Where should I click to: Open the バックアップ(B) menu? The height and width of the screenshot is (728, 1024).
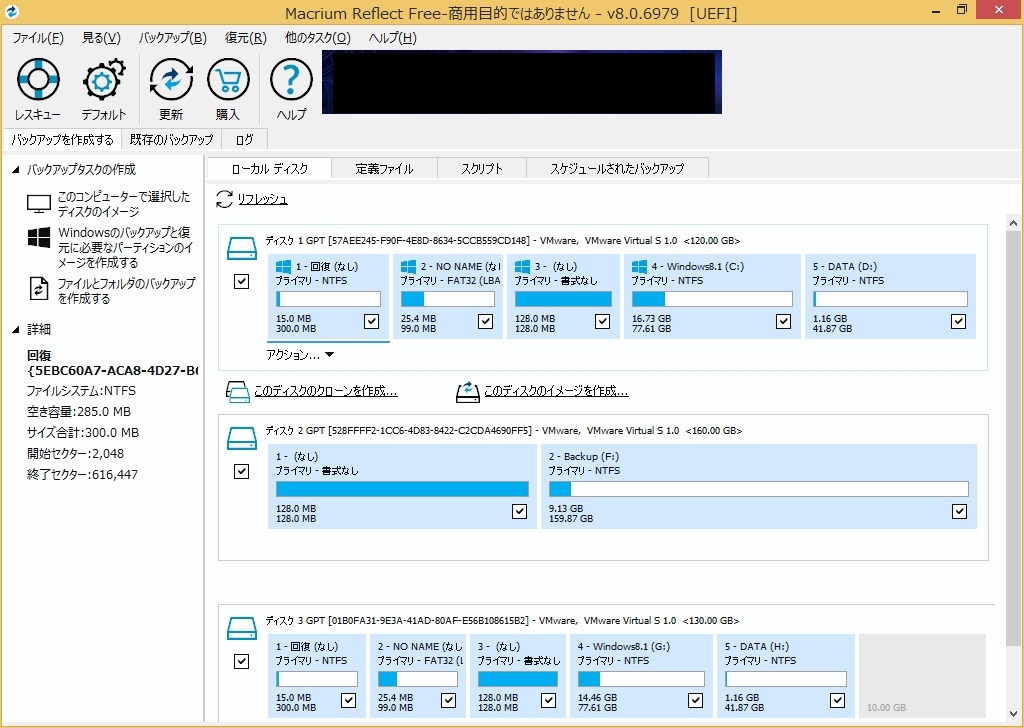click(172, 38)
